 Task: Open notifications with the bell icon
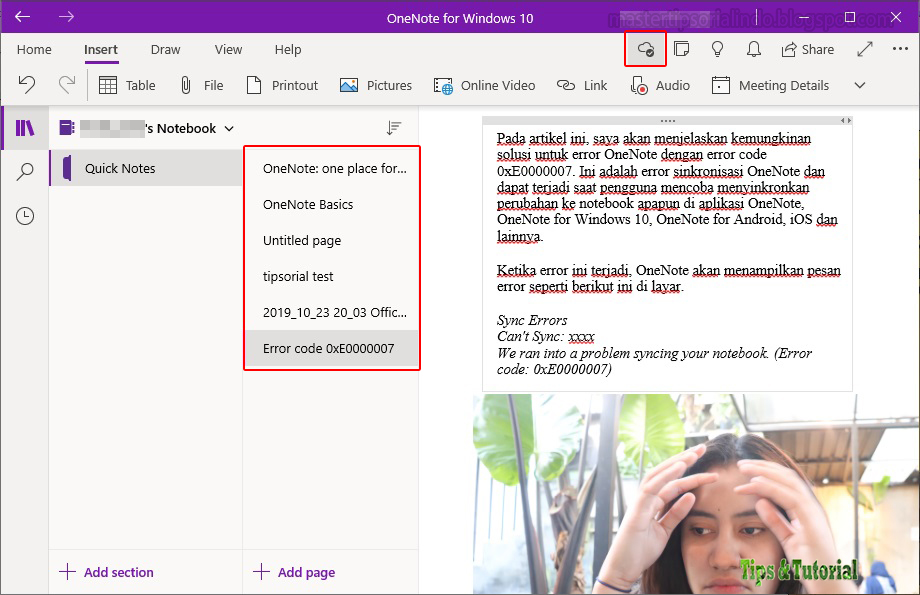[753, 48]
